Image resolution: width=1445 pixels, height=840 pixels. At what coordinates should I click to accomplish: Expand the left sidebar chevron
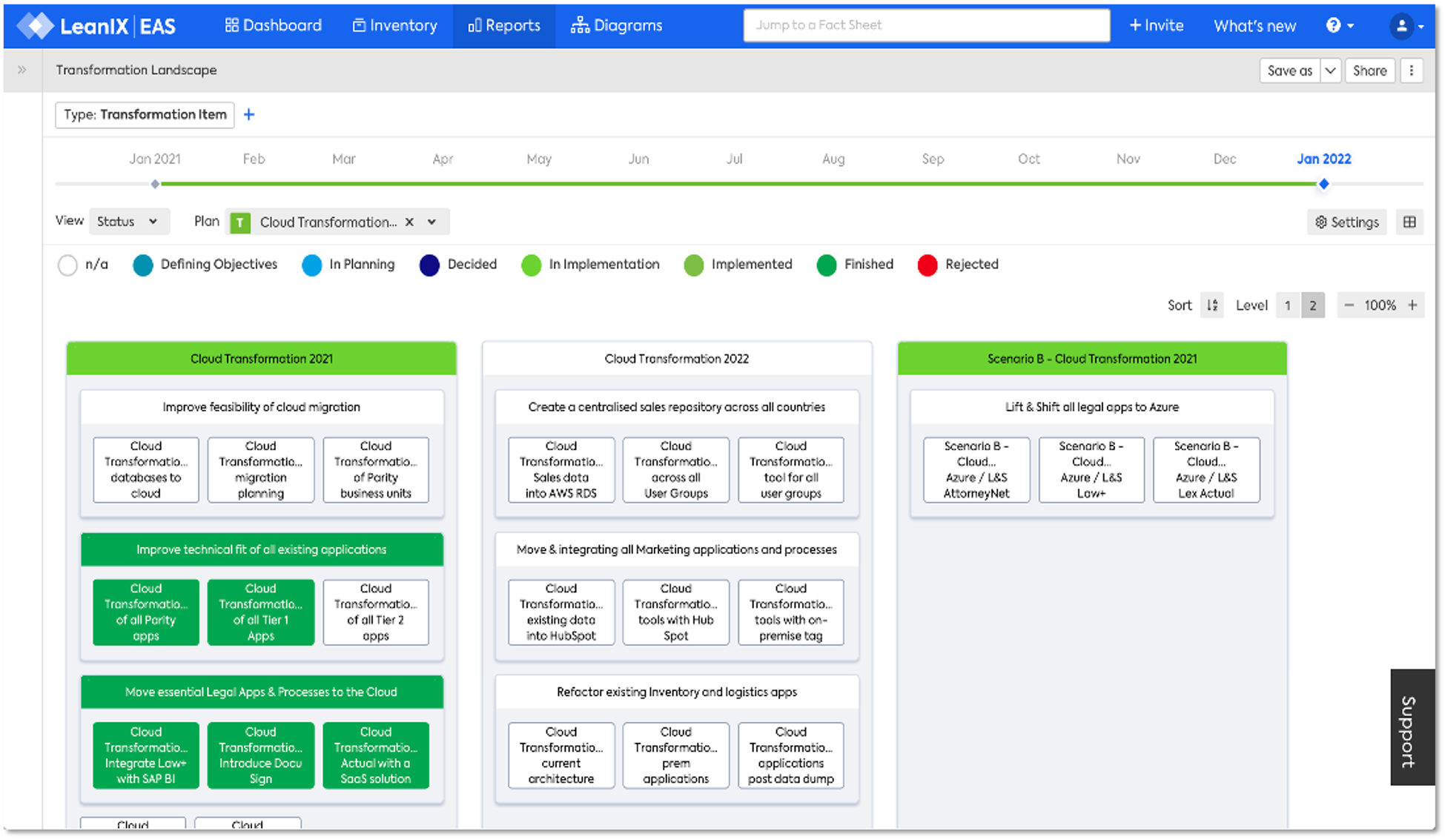tap(22, 70)
